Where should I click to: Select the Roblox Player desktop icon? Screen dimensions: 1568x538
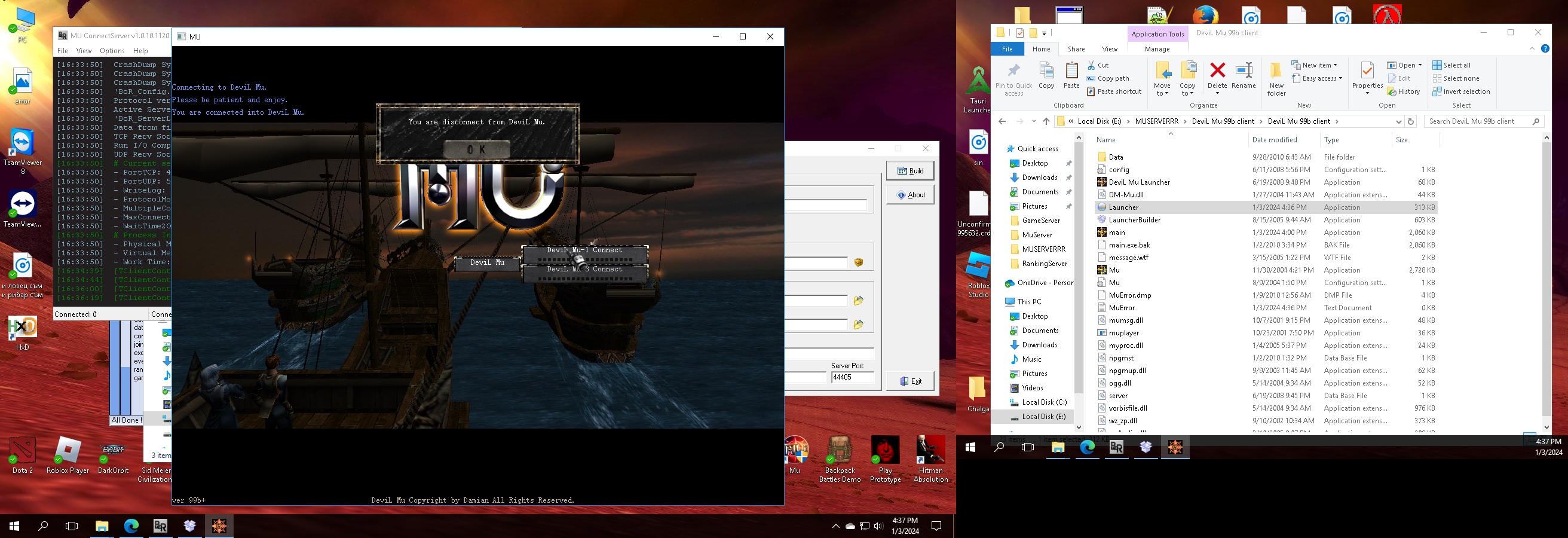point(68,456)
